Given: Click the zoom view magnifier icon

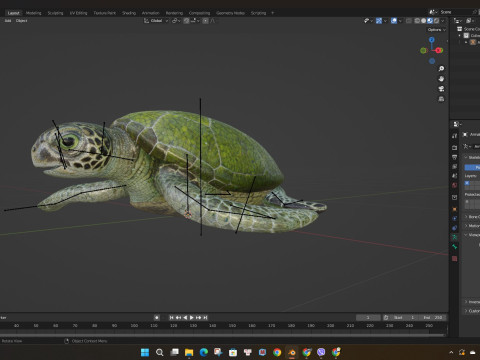Looking at the screenshot, I should click(x=441, y=69).
